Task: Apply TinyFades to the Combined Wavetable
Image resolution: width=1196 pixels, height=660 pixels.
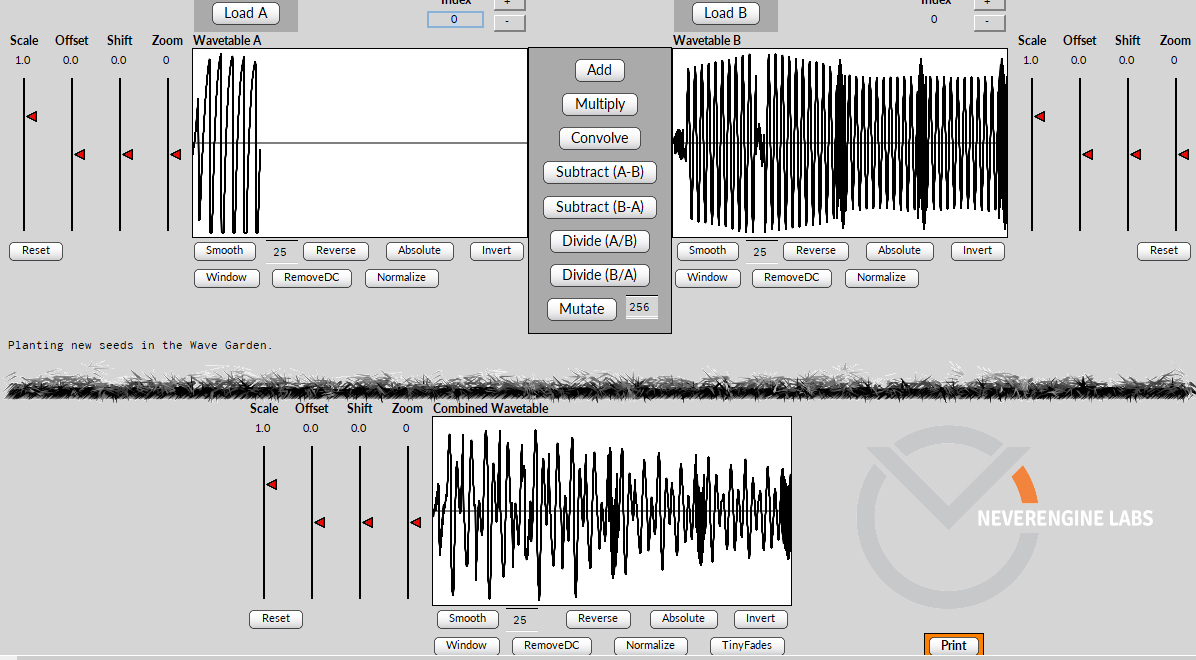Action: [747, 646]
